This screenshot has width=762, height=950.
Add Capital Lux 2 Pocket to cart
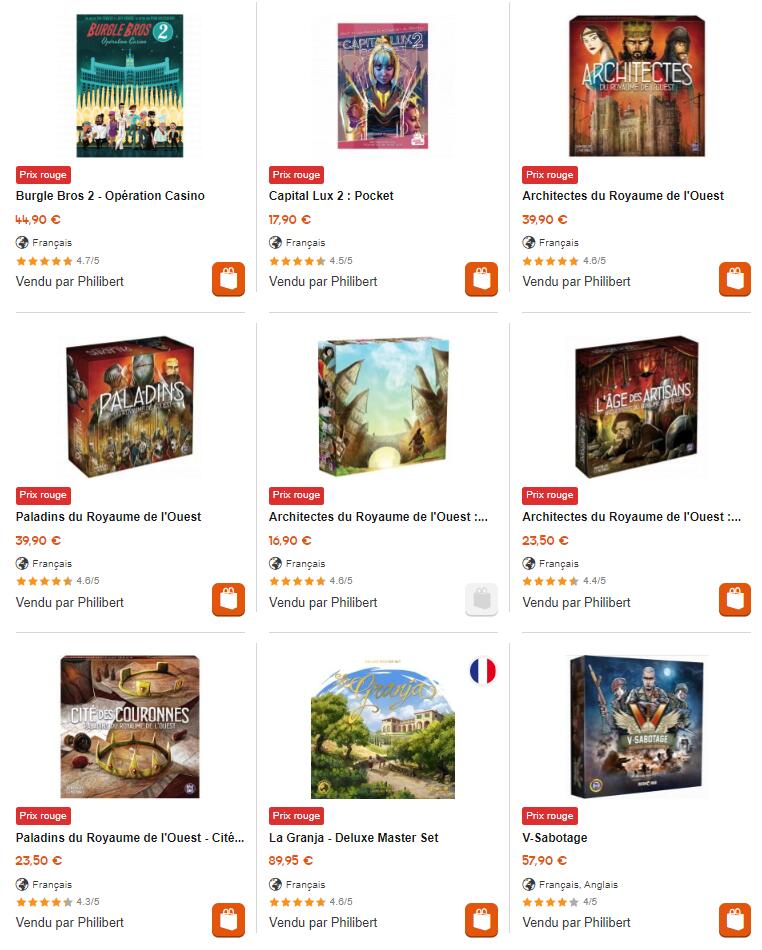482,279
